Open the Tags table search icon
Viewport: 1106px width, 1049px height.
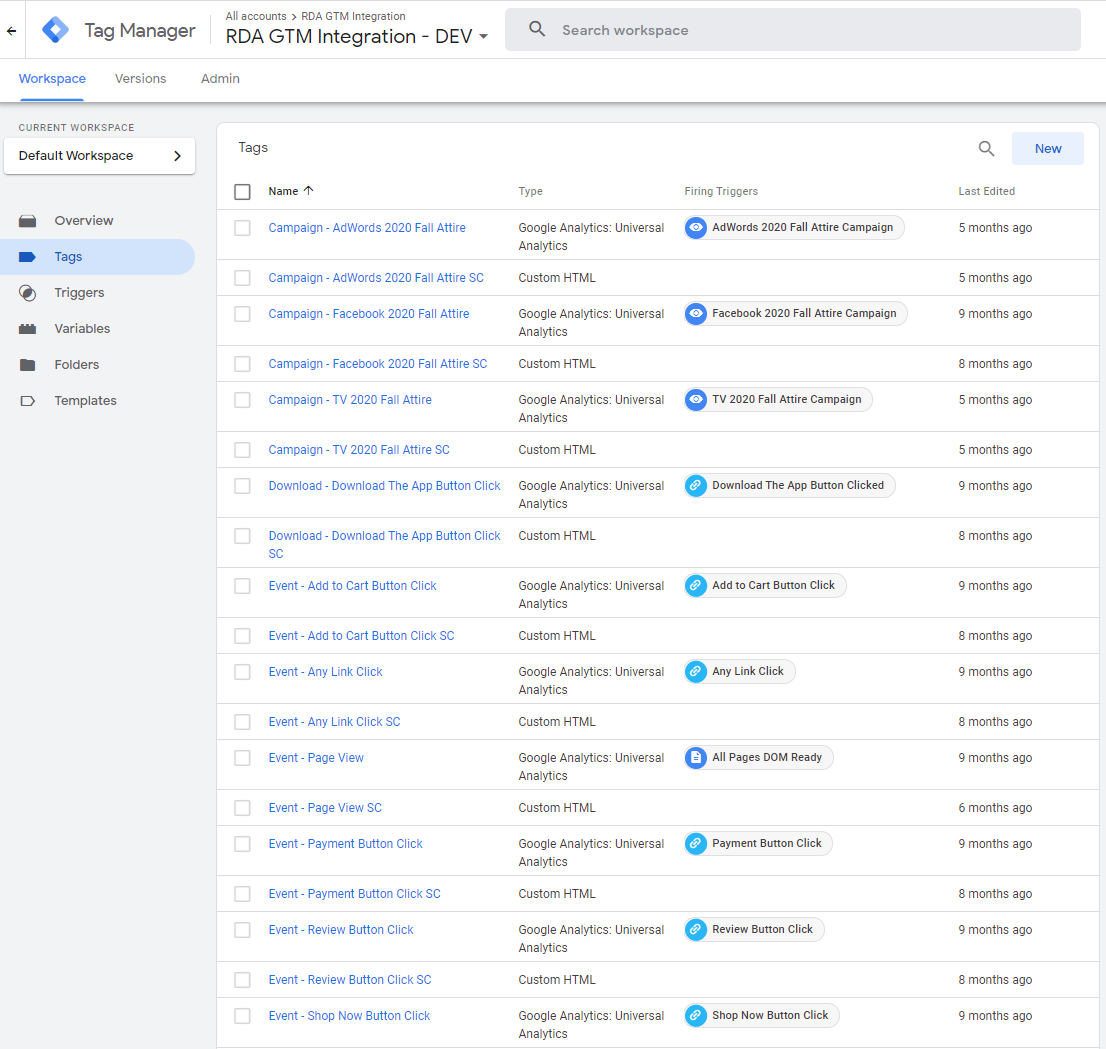(986, 148)
